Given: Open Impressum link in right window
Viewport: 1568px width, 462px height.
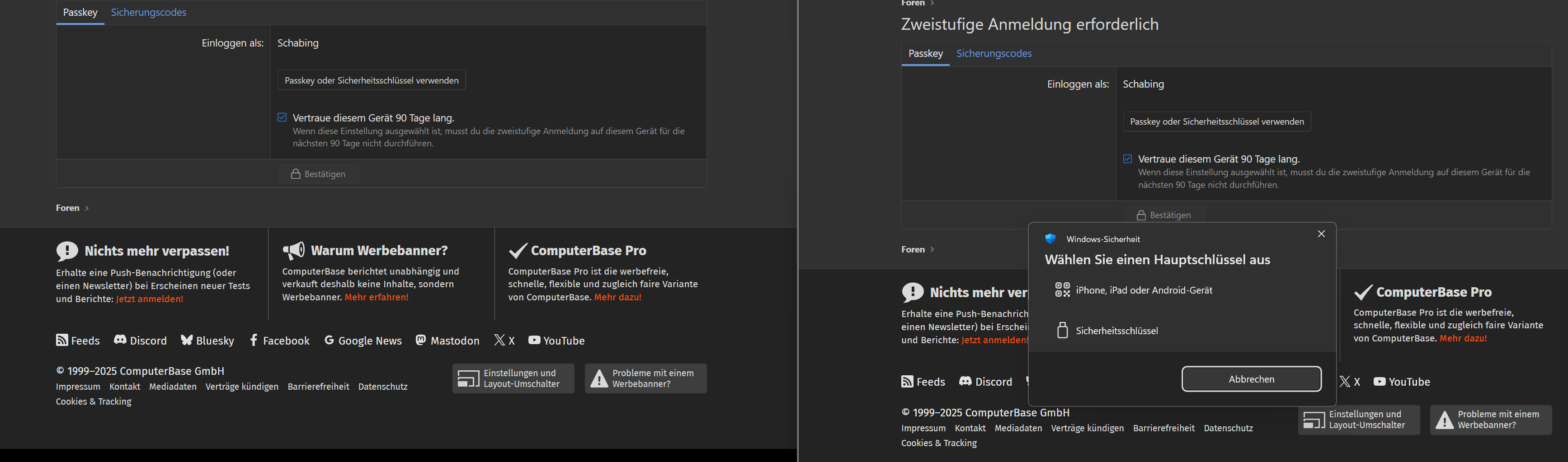Looking at the screenshot, I should click(x=923, y=428).
